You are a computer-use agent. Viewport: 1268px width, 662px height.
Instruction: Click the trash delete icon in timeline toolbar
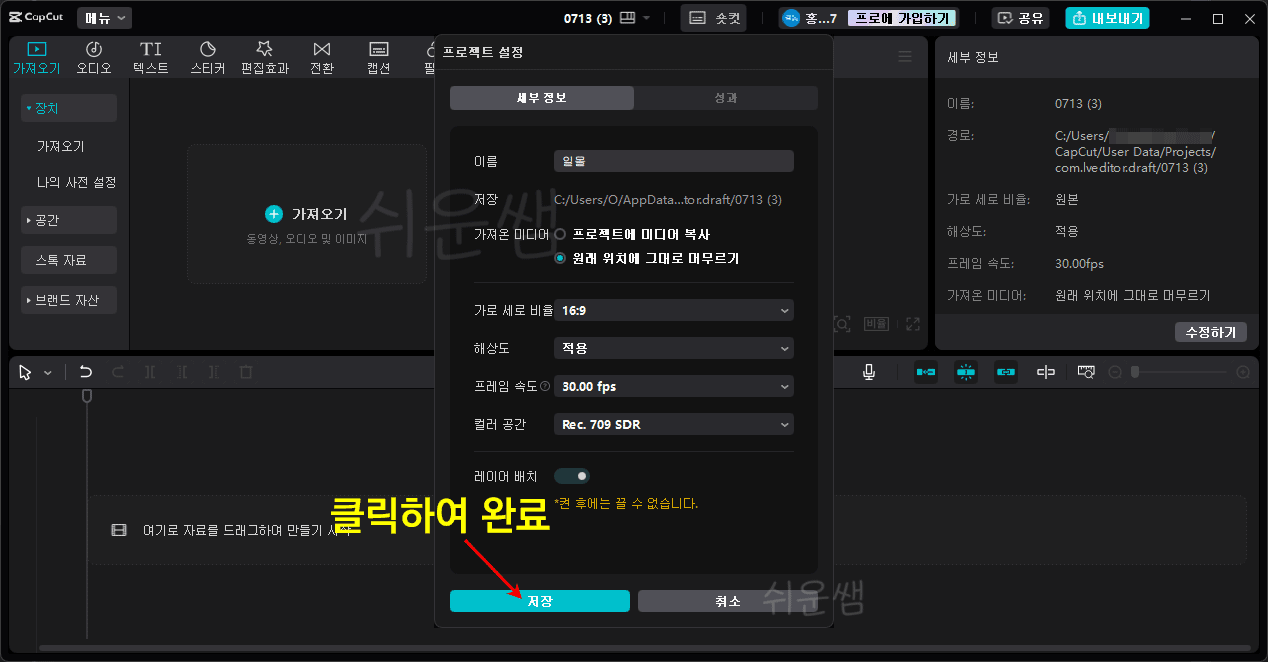[246, 372]
